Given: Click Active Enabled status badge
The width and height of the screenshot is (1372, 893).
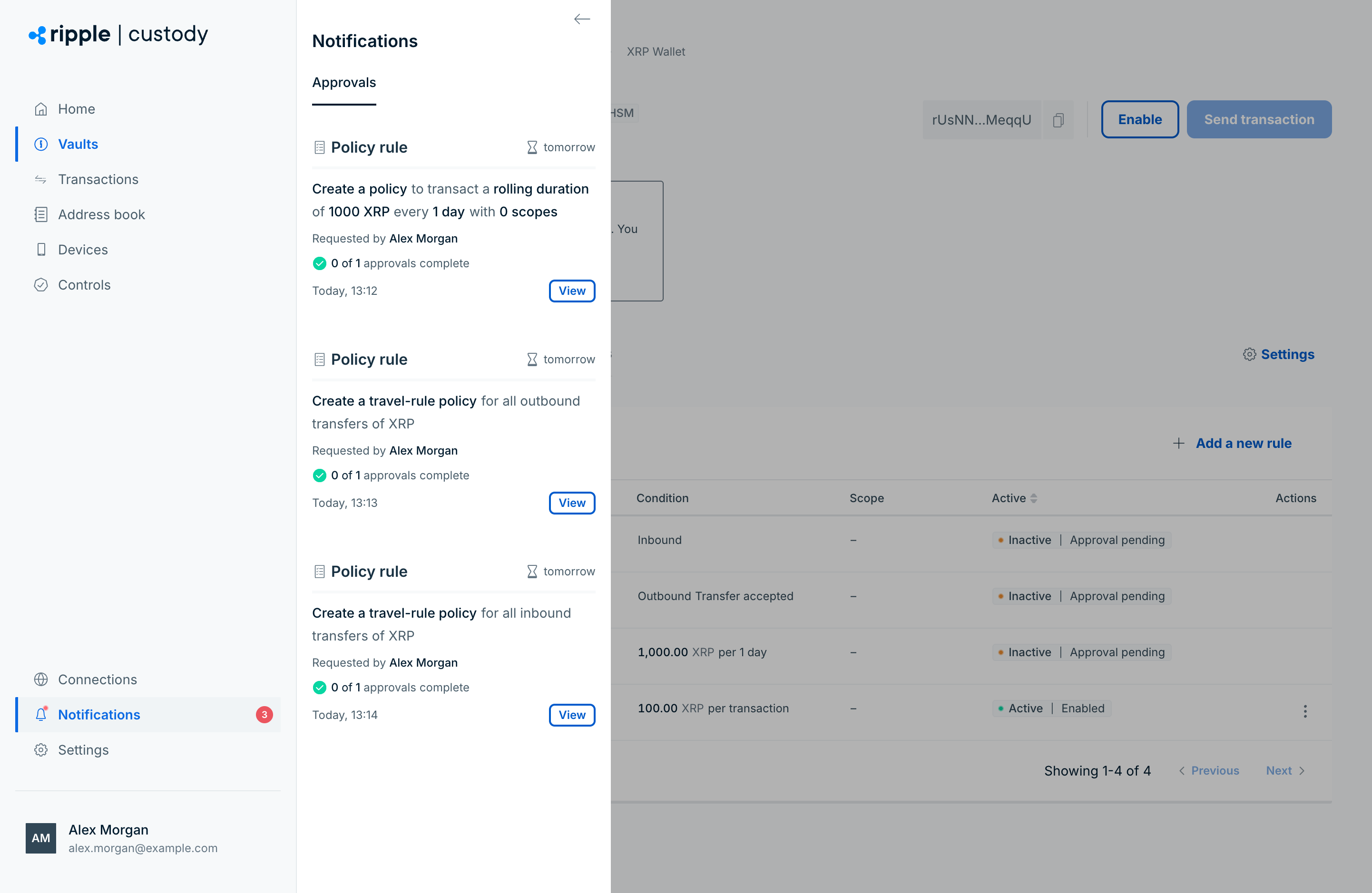Looking at the screenshot, I should pos(1051,709).
